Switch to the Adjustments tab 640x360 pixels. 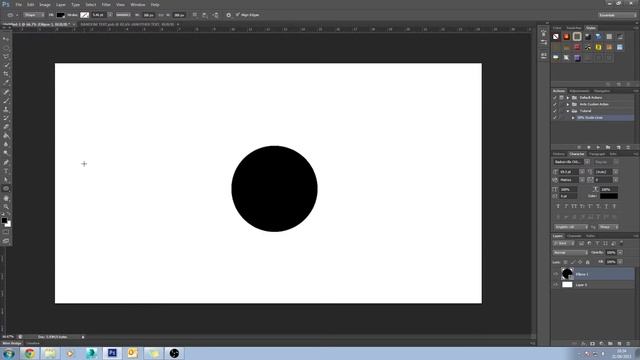tap(579, 91)
